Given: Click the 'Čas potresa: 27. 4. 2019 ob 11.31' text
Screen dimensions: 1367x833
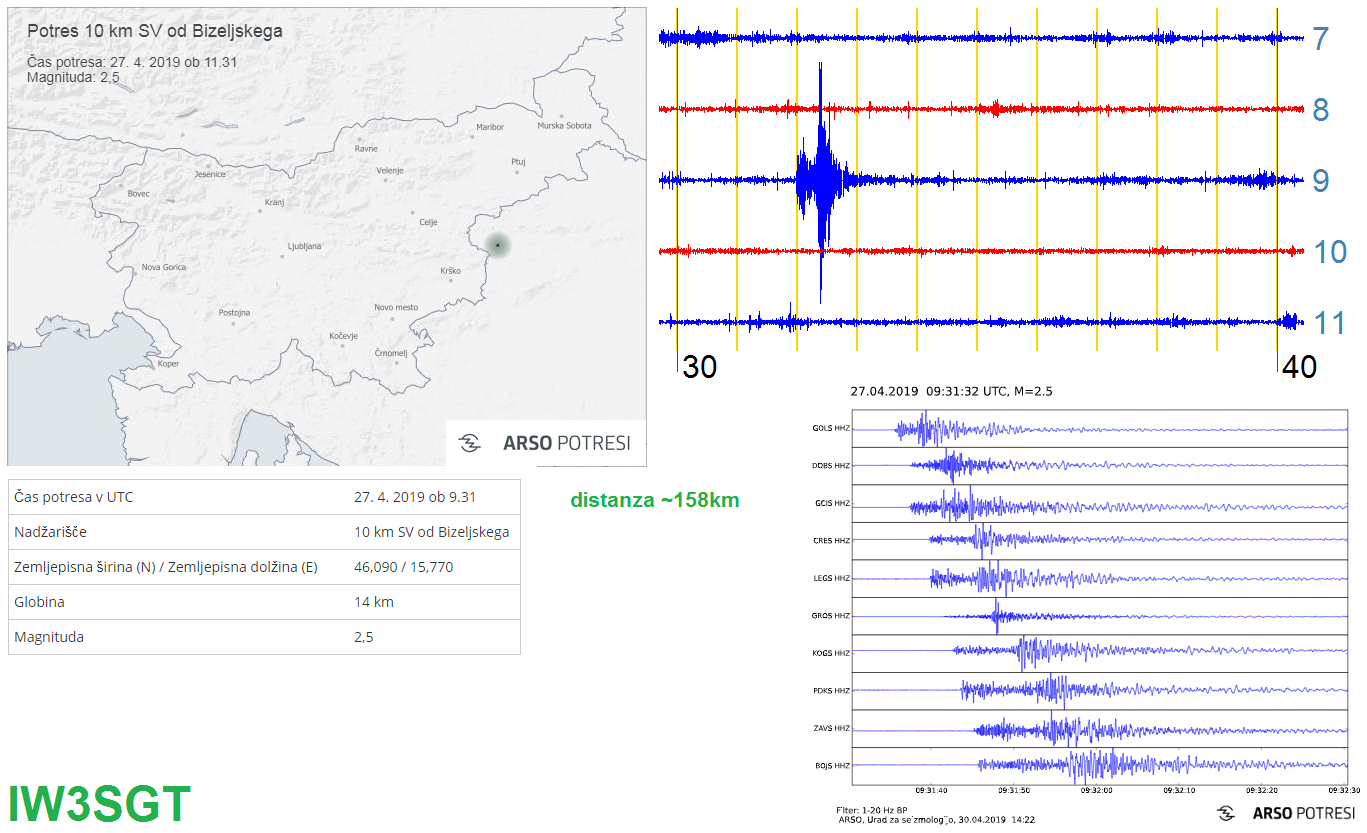Looking at the screenshot, I should click(132, 62).
